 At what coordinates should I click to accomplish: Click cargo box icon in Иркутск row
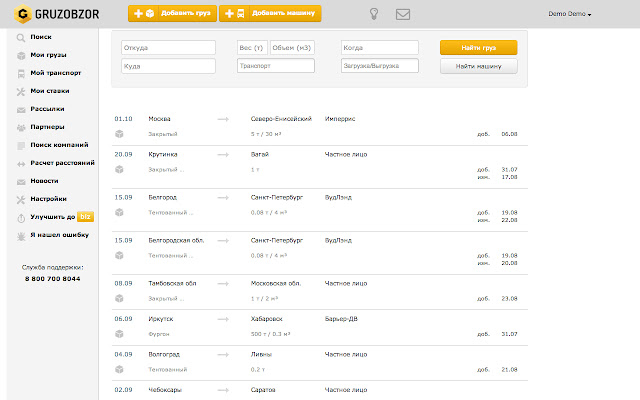click(x=119, y=334)
